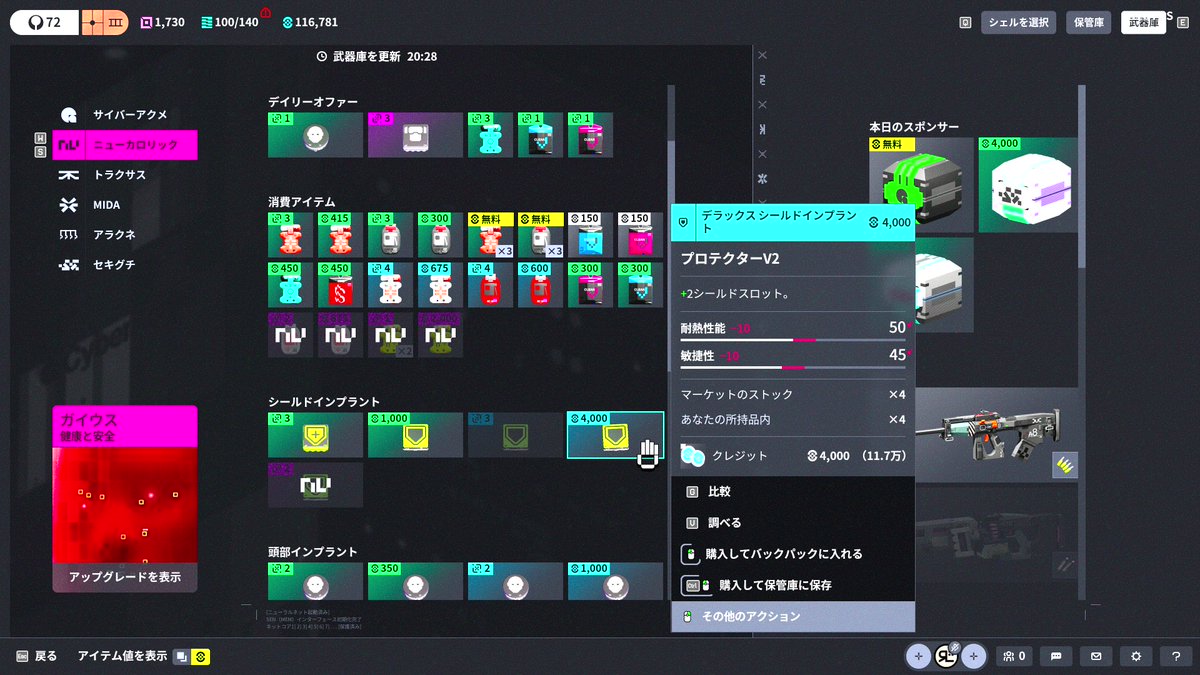Click the locked shield implant below the green one

(315, 485)
